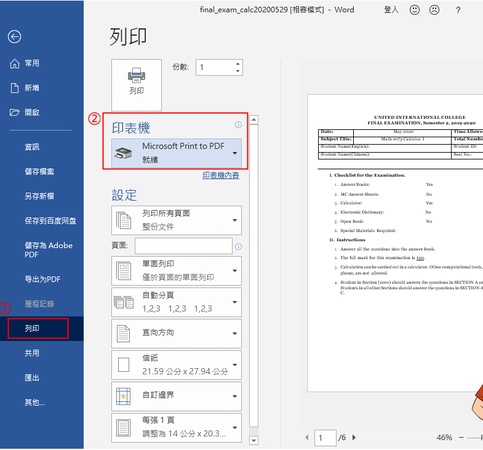Select 列印 Print in the sidebar
The width and height of the screenshot is (483, 450).
click(42, 329)
